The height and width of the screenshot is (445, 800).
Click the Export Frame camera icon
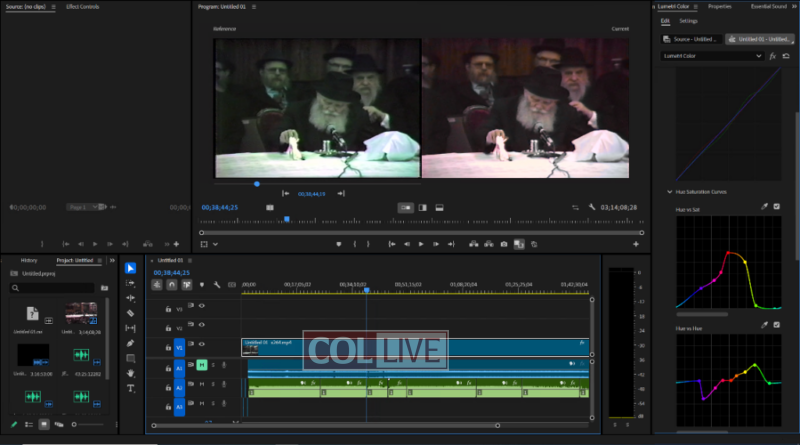point(503,244)
